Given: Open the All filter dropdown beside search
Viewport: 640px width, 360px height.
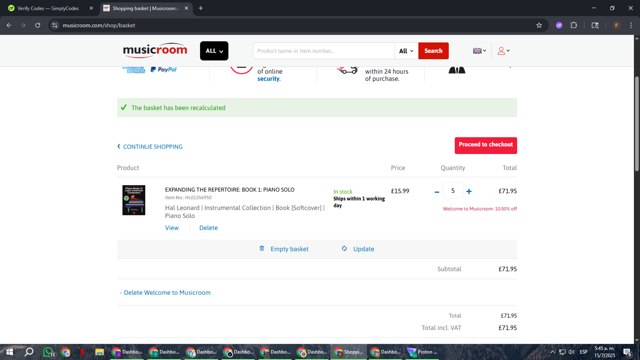Looking at the screenshot, I should [x=406, y=51].
